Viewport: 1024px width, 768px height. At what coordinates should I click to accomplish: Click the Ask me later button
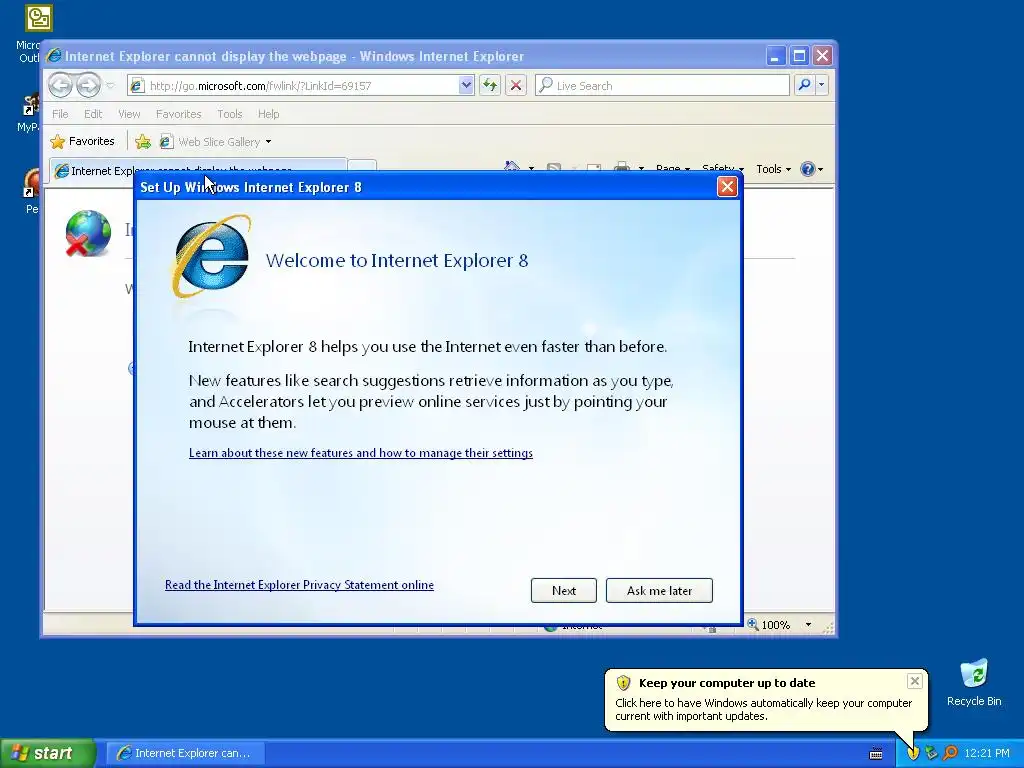pyautogui.click(x=659, y=590)
